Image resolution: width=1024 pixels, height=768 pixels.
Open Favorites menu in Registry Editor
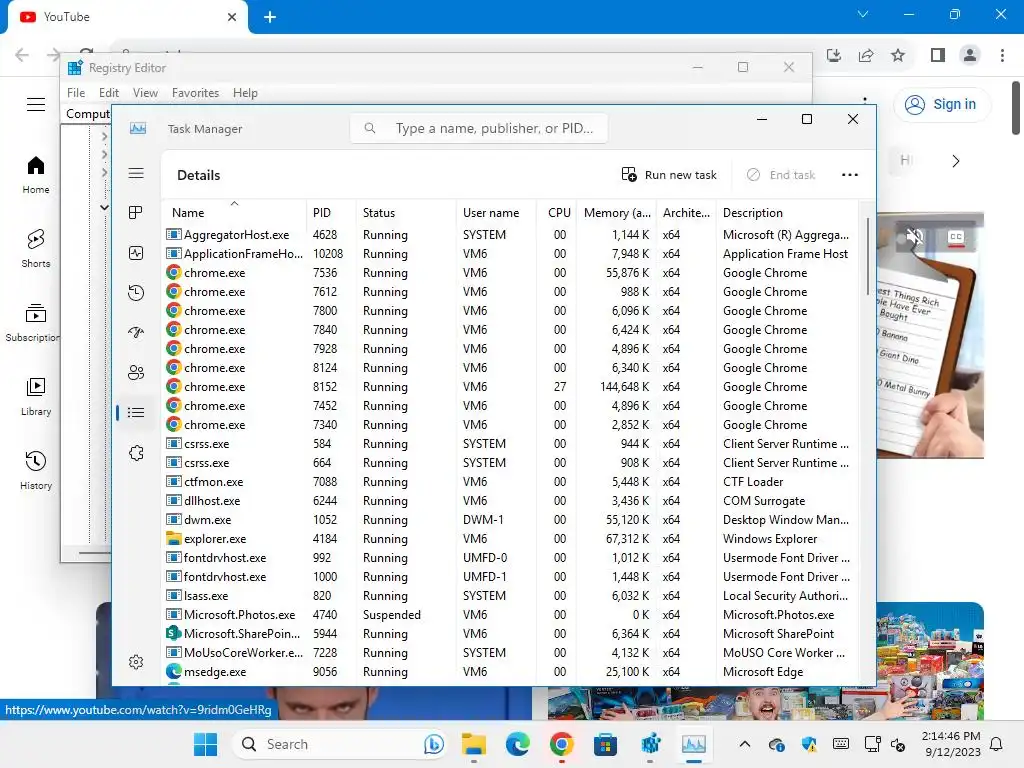[195, 93]
